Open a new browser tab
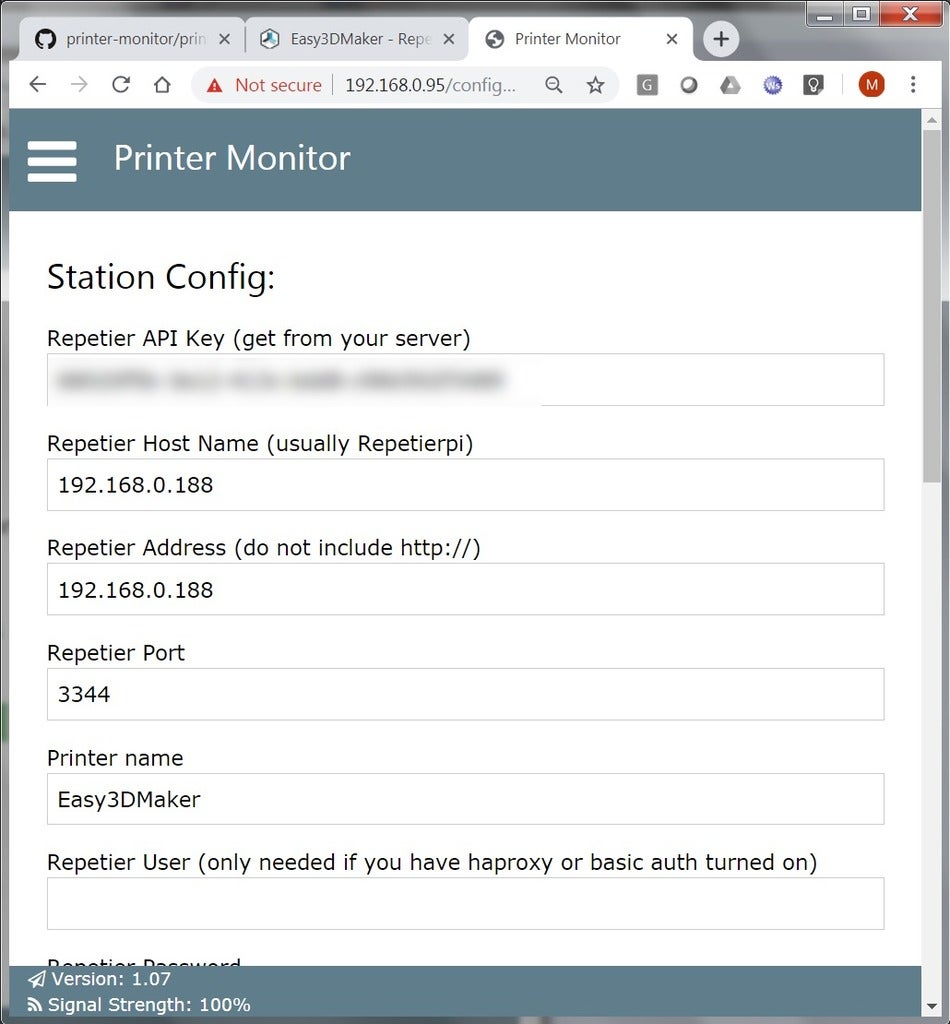 coord(720,40)
